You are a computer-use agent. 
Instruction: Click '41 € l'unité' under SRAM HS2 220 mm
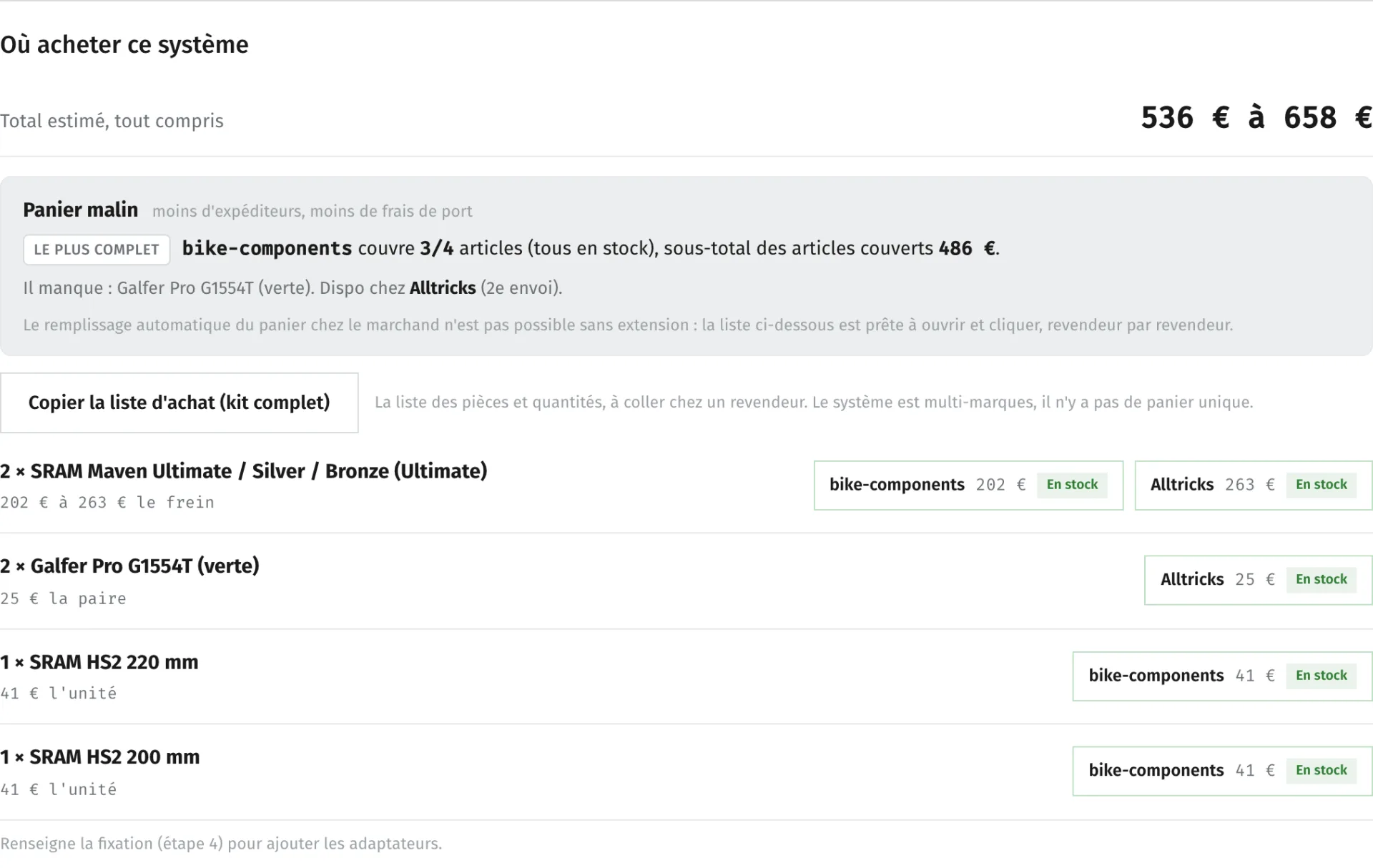tap(59, 694)
